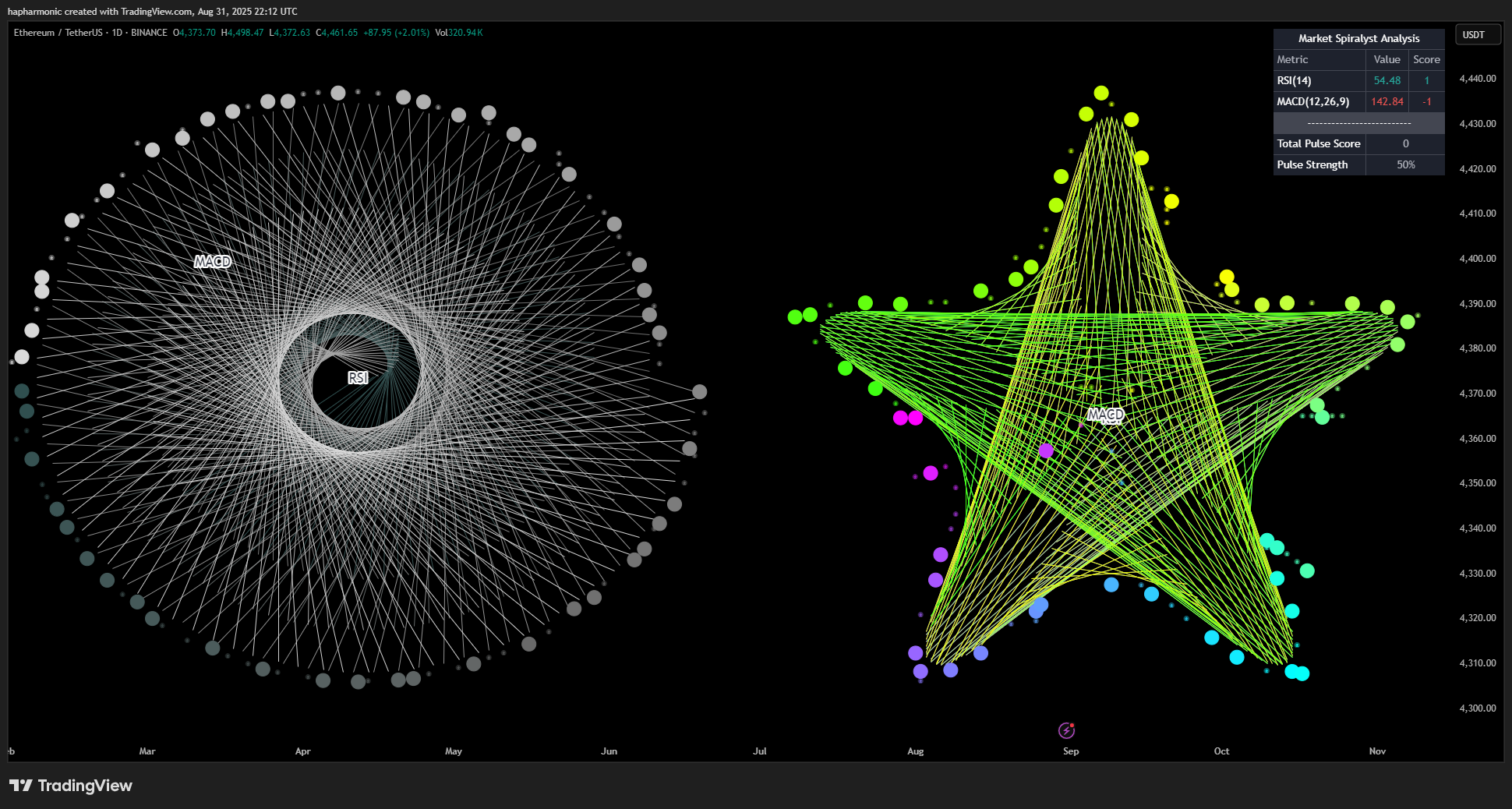Click the Sep label on the time axis
Screen dimensions: 1512x809
[x=1071, y=751]
